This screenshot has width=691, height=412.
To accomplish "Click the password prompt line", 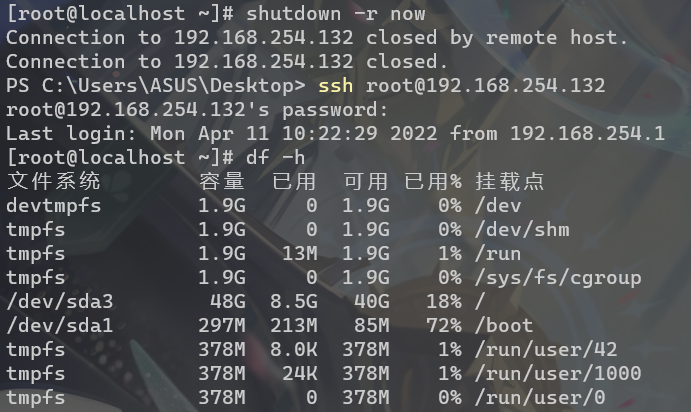I will pos(197,110).
